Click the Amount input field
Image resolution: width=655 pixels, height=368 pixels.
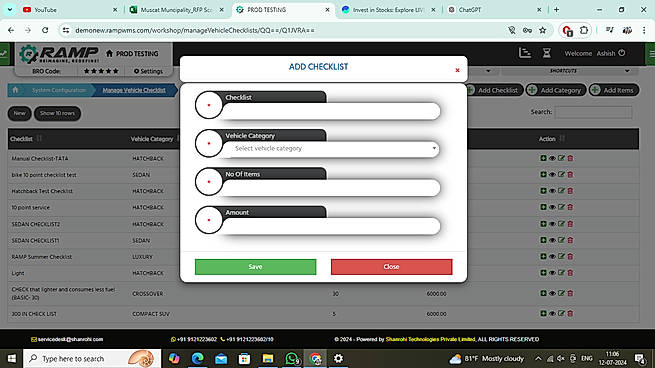pos(331,226)
